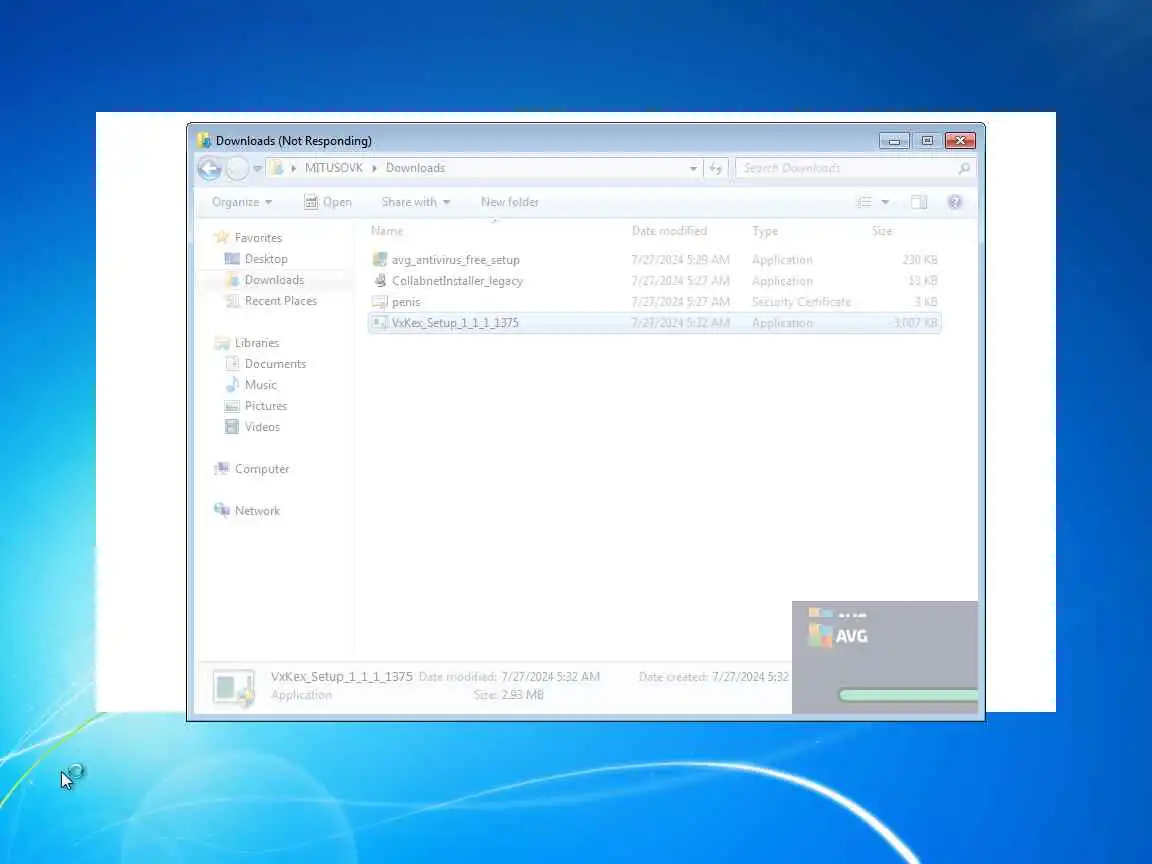The width and height of the screenshot is (1152, 864).
Task: Open the Music library
Action: click(x=261, y=385)
